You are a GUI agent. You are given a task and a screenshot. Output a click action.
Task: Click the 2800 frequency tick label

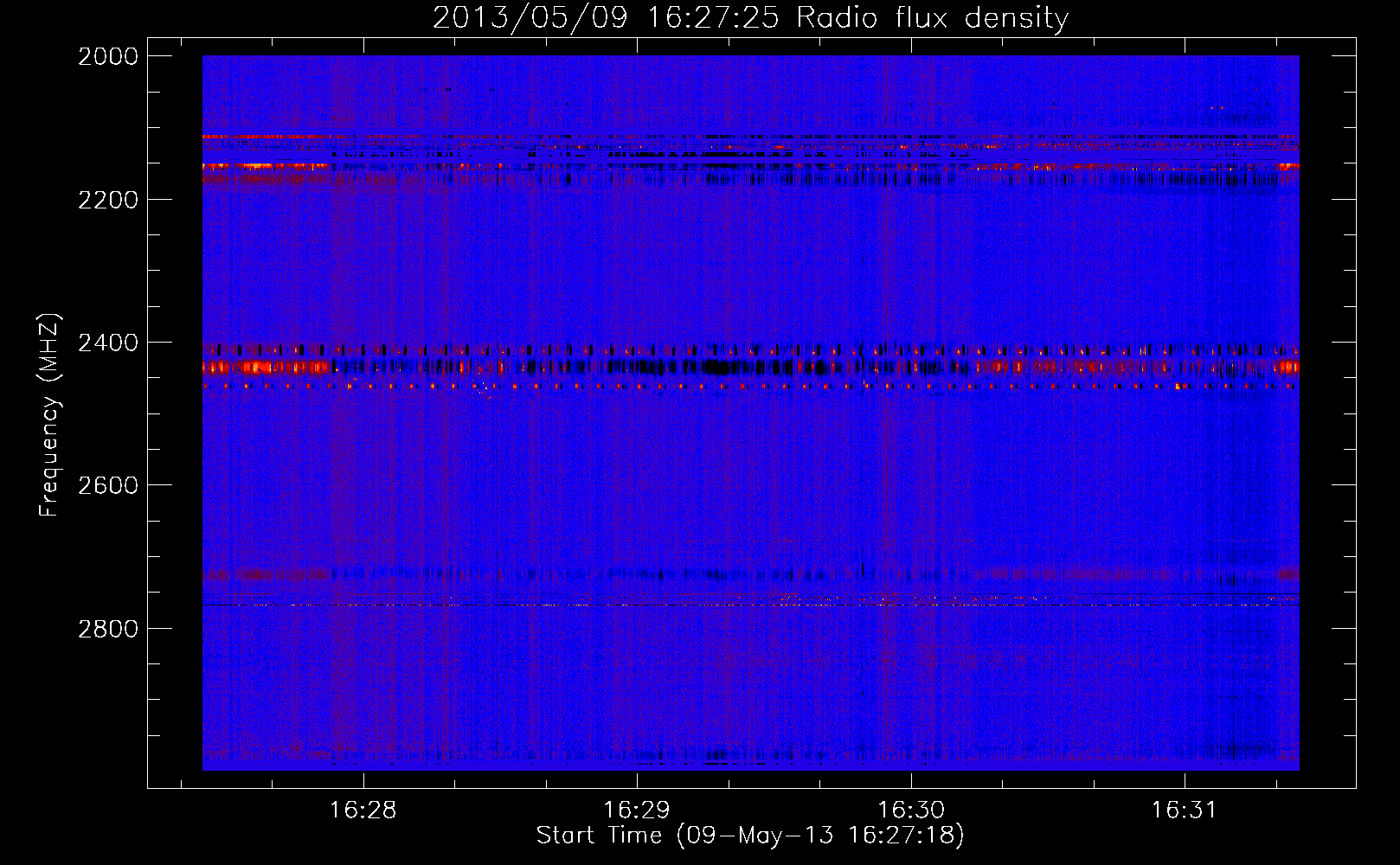(x=108, y=629)
